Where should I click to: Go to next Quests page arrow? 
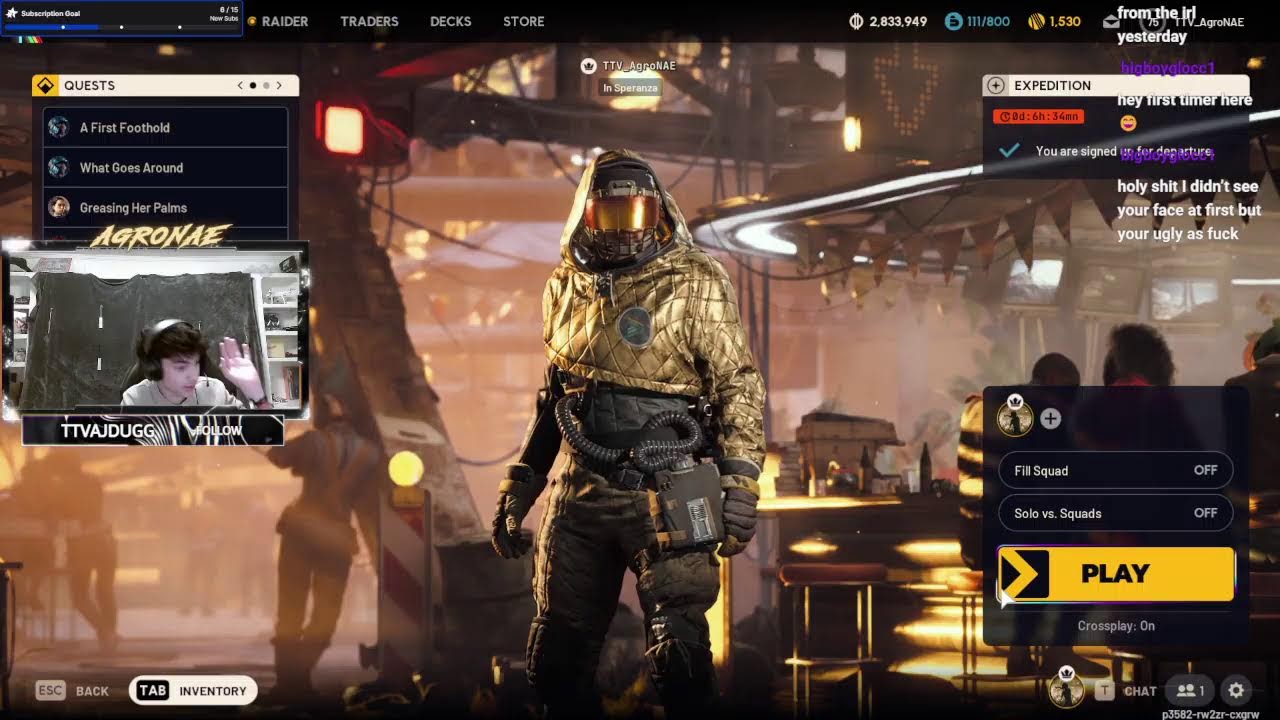279,86
